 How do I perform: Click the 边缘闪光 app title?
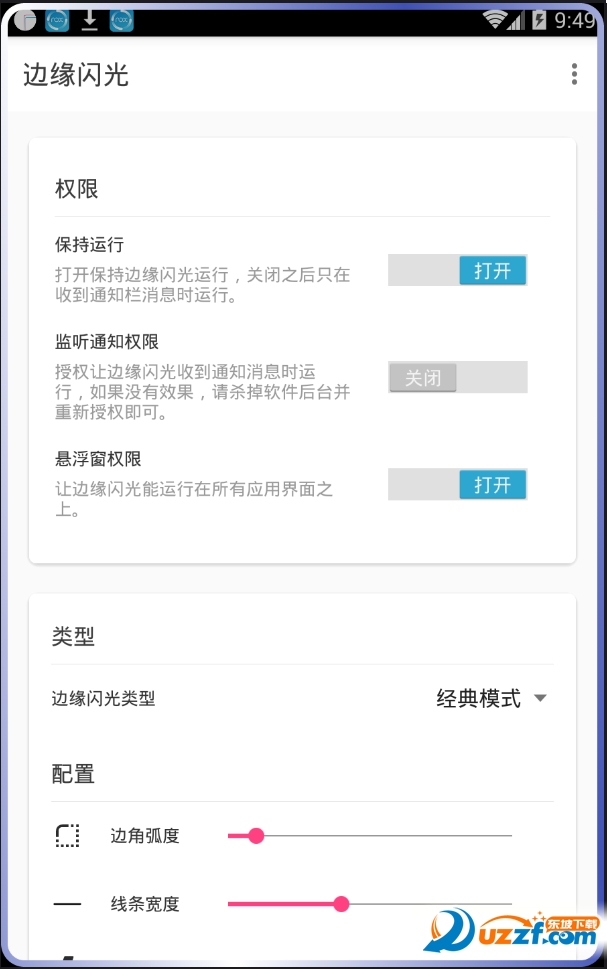click(x=76, y=74)
